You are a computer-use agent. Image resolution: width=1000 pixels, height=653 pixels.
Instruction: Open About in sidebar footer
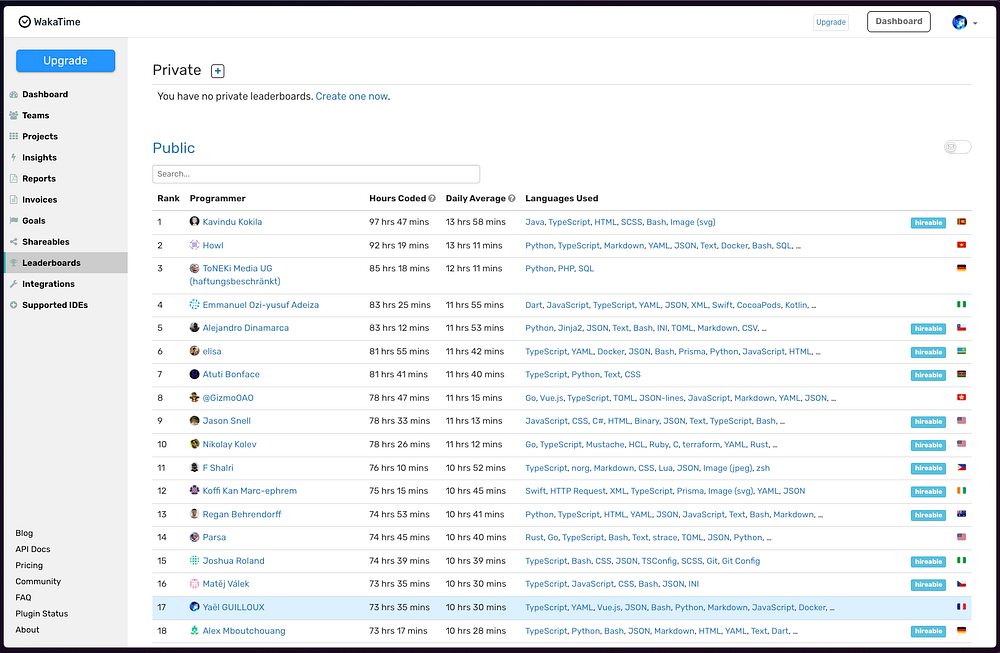tap(27, 629)
